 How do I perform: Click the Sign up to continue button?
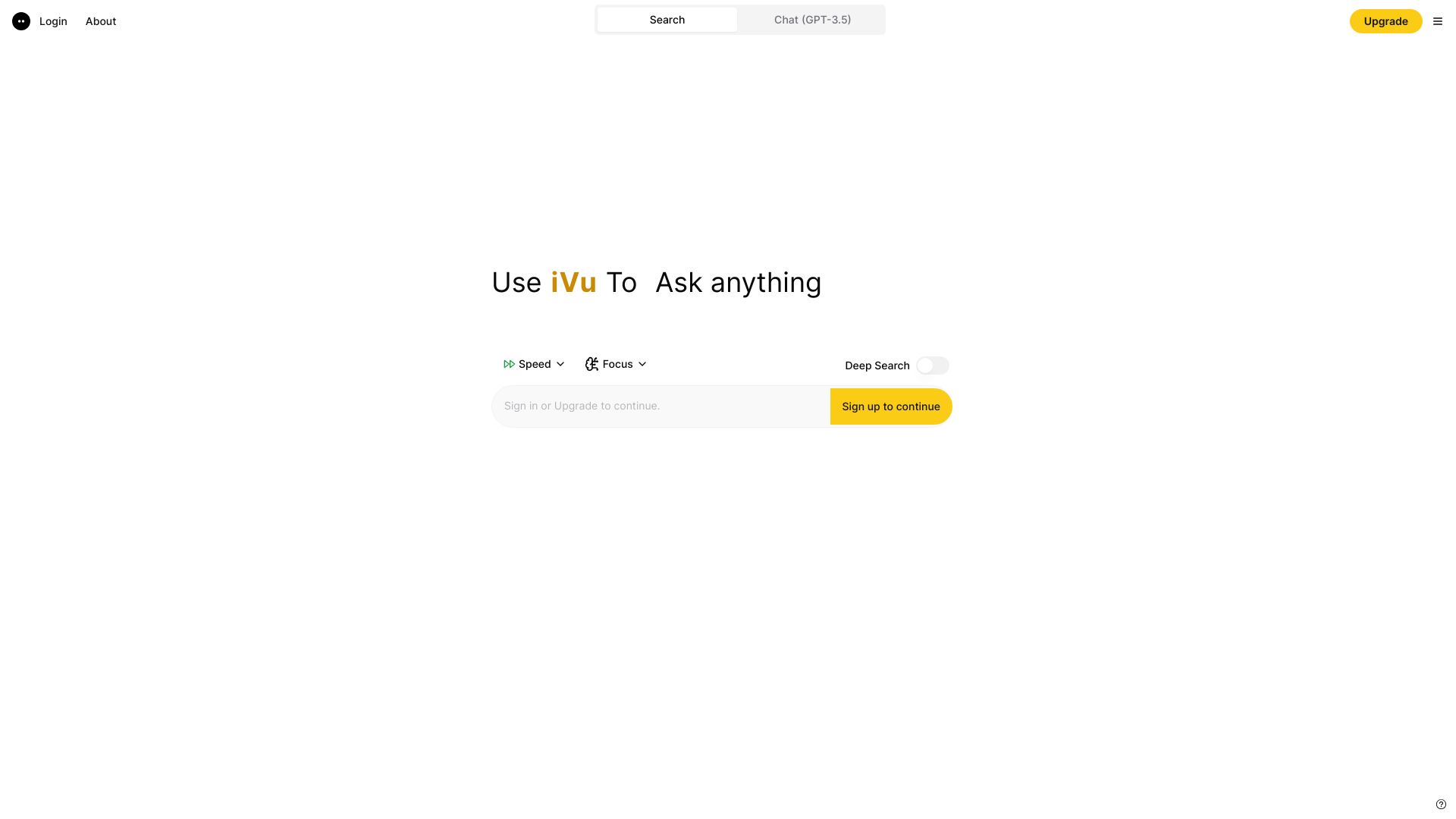[891, 406]
